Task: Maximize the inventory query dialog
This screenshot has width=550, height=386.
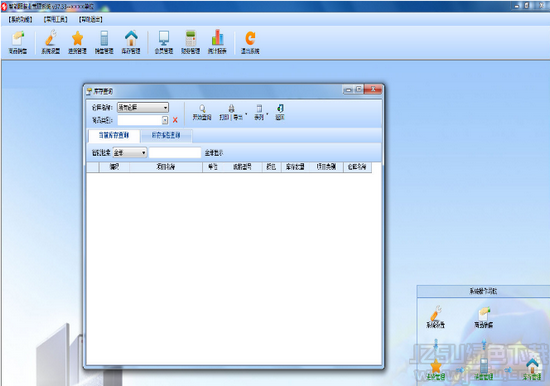Action: tap(358, 89)
